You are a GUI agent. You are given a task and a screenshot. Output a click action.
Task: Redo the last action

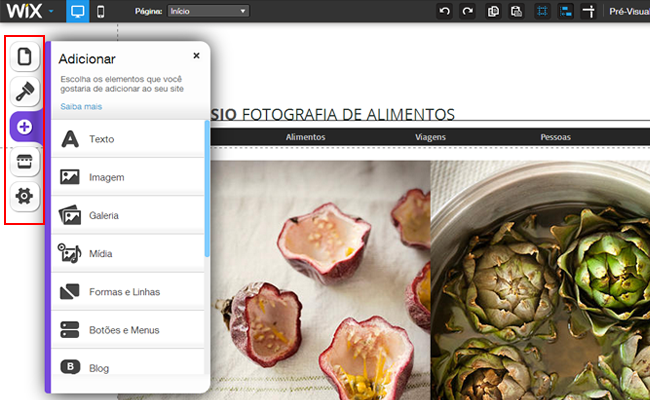468,11
